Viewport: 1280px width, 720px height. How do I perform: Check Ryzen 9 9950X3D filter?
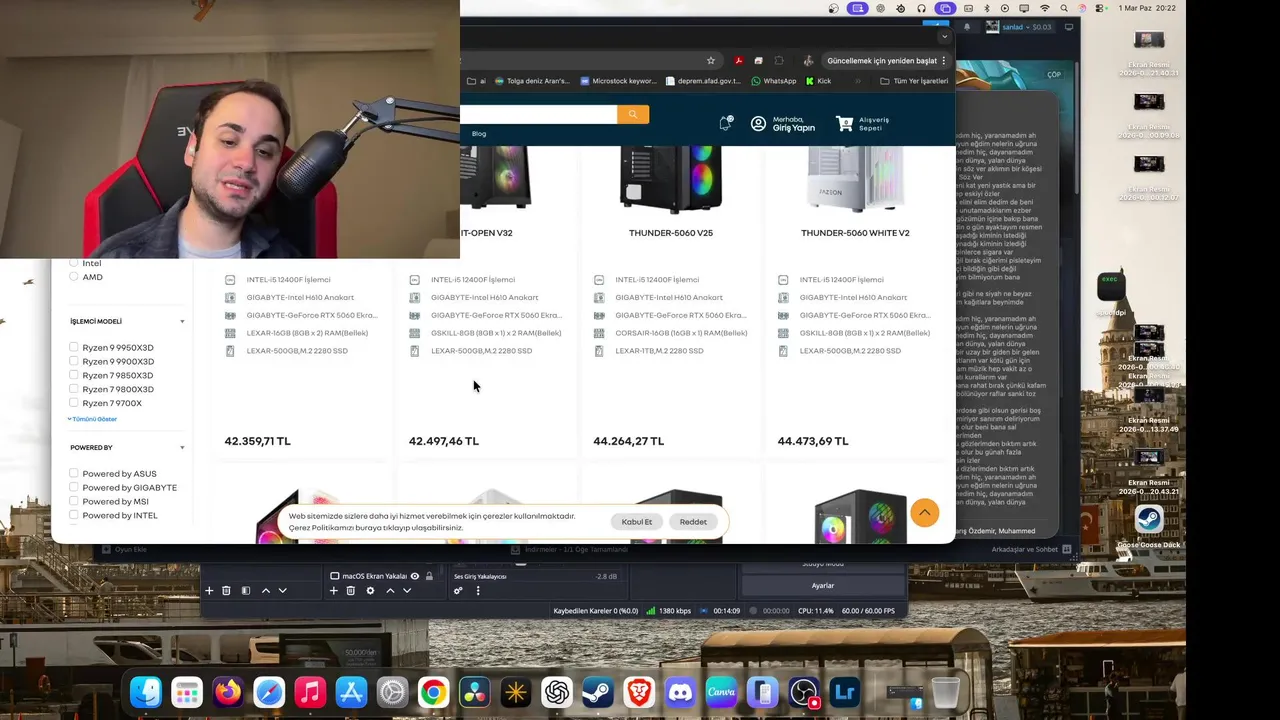coord(74,348)
